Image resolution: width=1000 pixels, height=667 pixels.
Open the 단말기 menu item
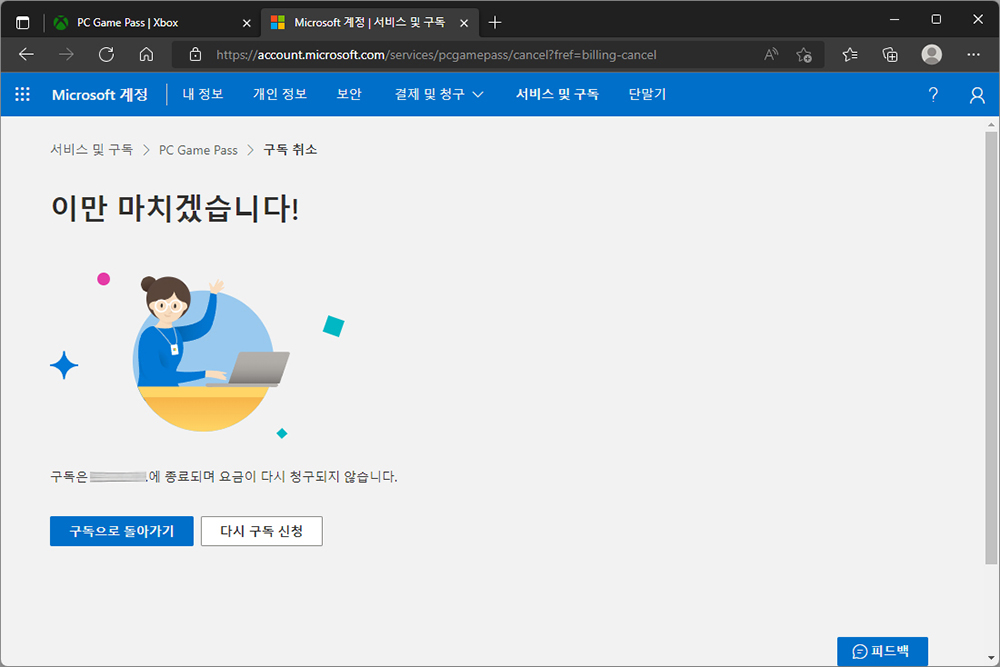[647, 94]
